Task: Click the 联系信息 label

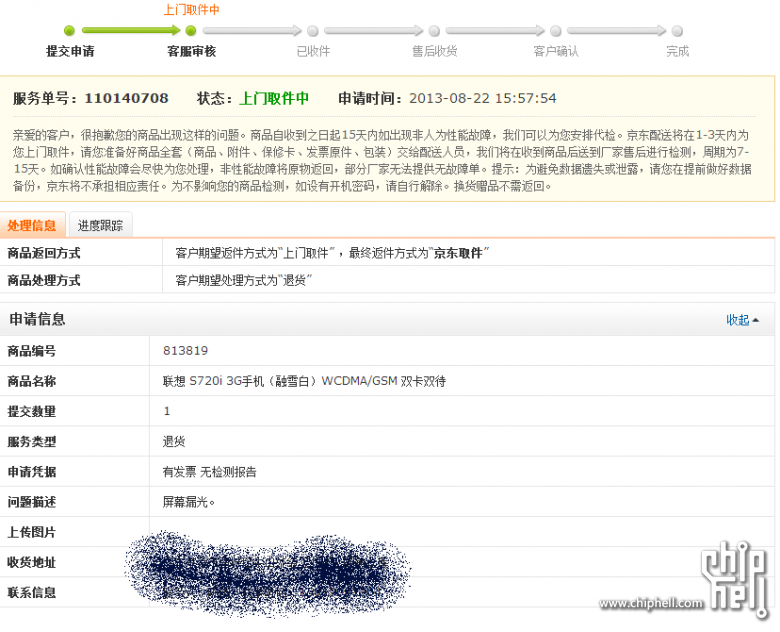Action: tap(31, 592)
